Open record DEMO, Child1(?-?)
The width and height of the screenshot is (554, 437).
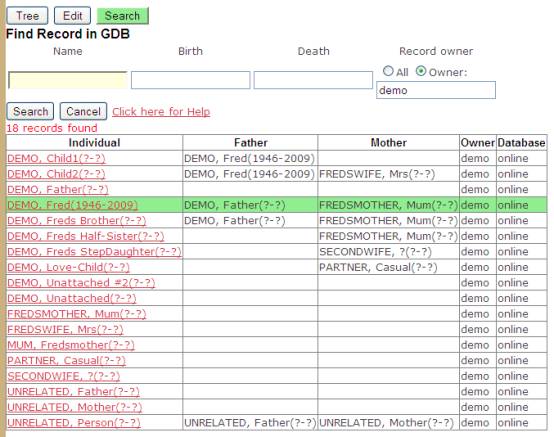click(56, 158)
